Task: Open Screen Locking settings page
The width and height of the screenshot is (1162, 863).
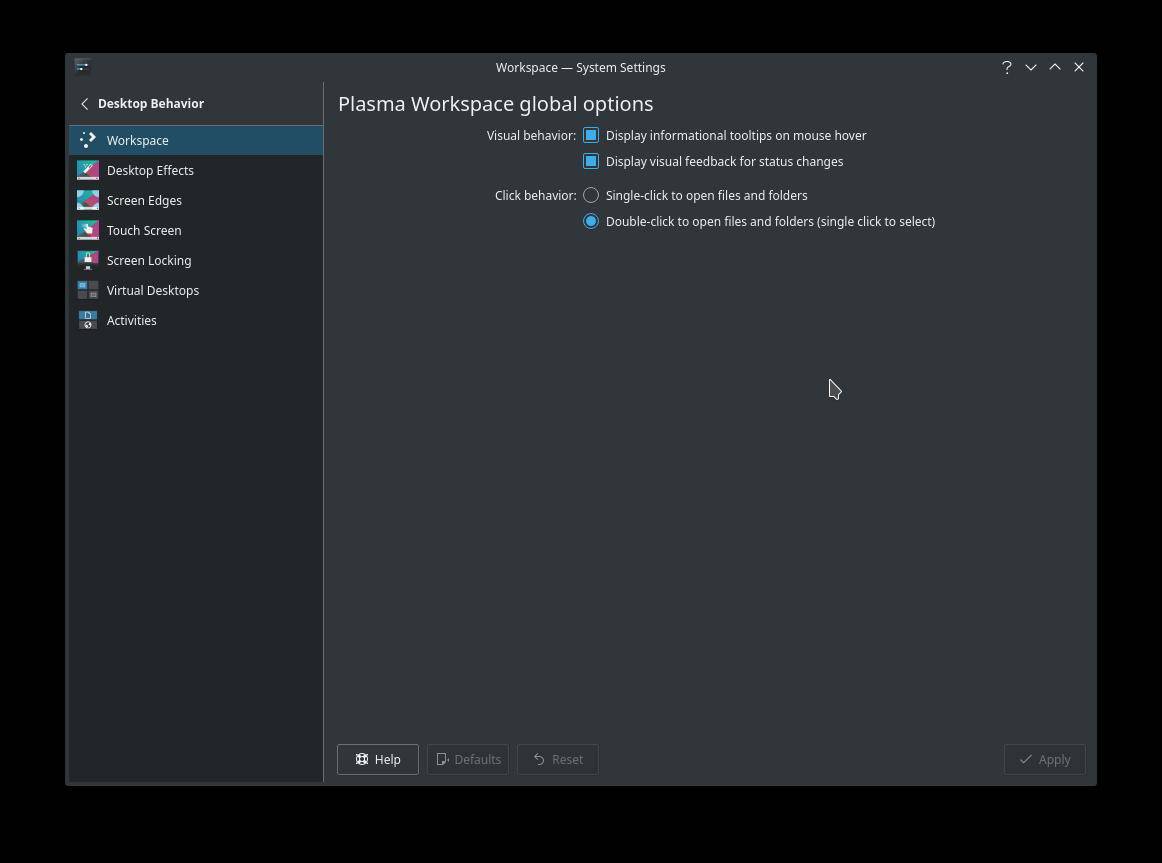Action: tap(149, 260)
